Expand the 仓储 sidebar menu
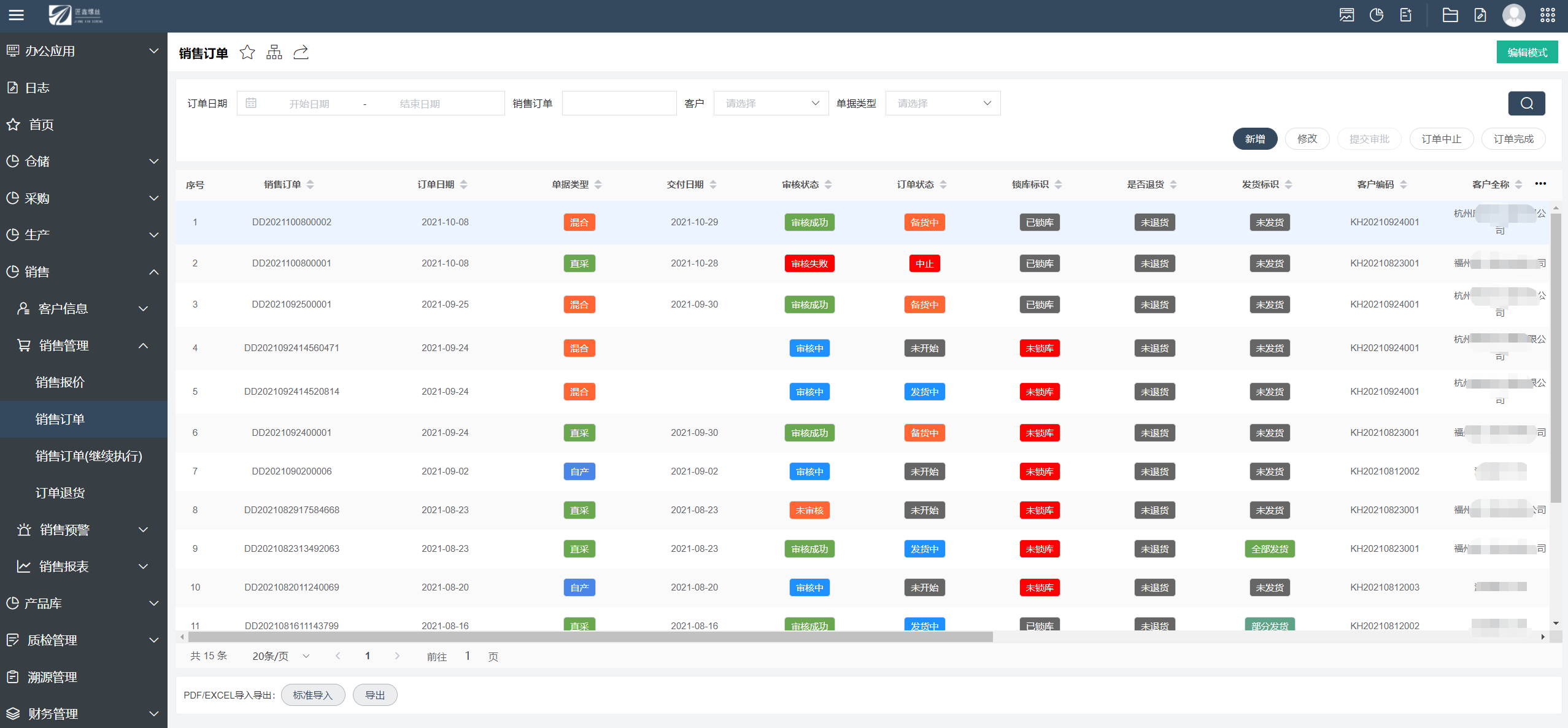1568x728 pixels. pyautogui.click(x=83, y=161)
